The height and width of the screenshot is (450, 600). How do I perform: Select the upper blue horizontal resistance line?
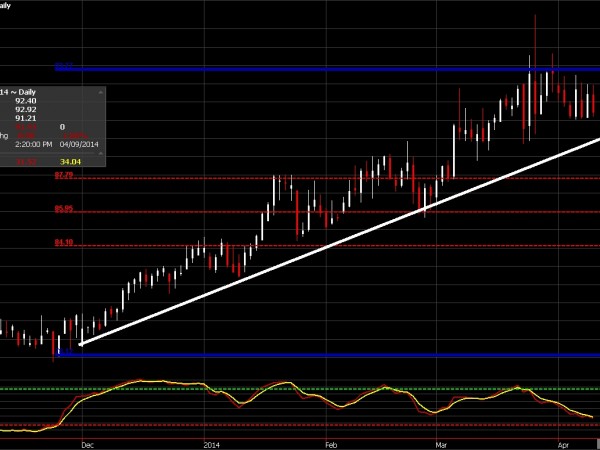click(328, 69)
